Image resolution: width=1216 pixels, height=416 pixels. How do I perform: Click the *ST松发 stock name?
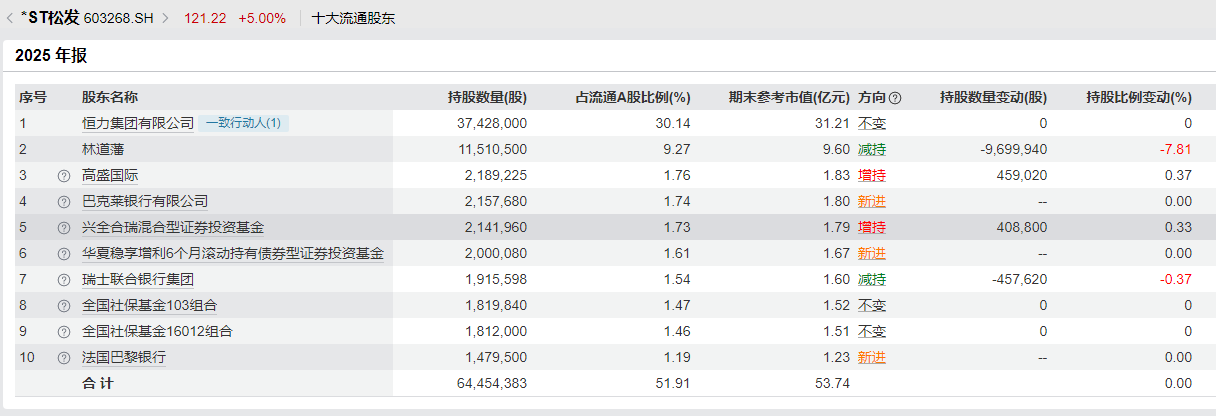tap(50, 18)
